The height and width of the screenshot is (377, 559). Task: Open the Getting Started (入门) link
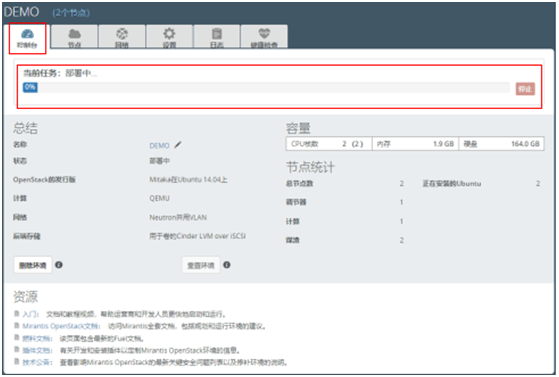click(31, 314)
